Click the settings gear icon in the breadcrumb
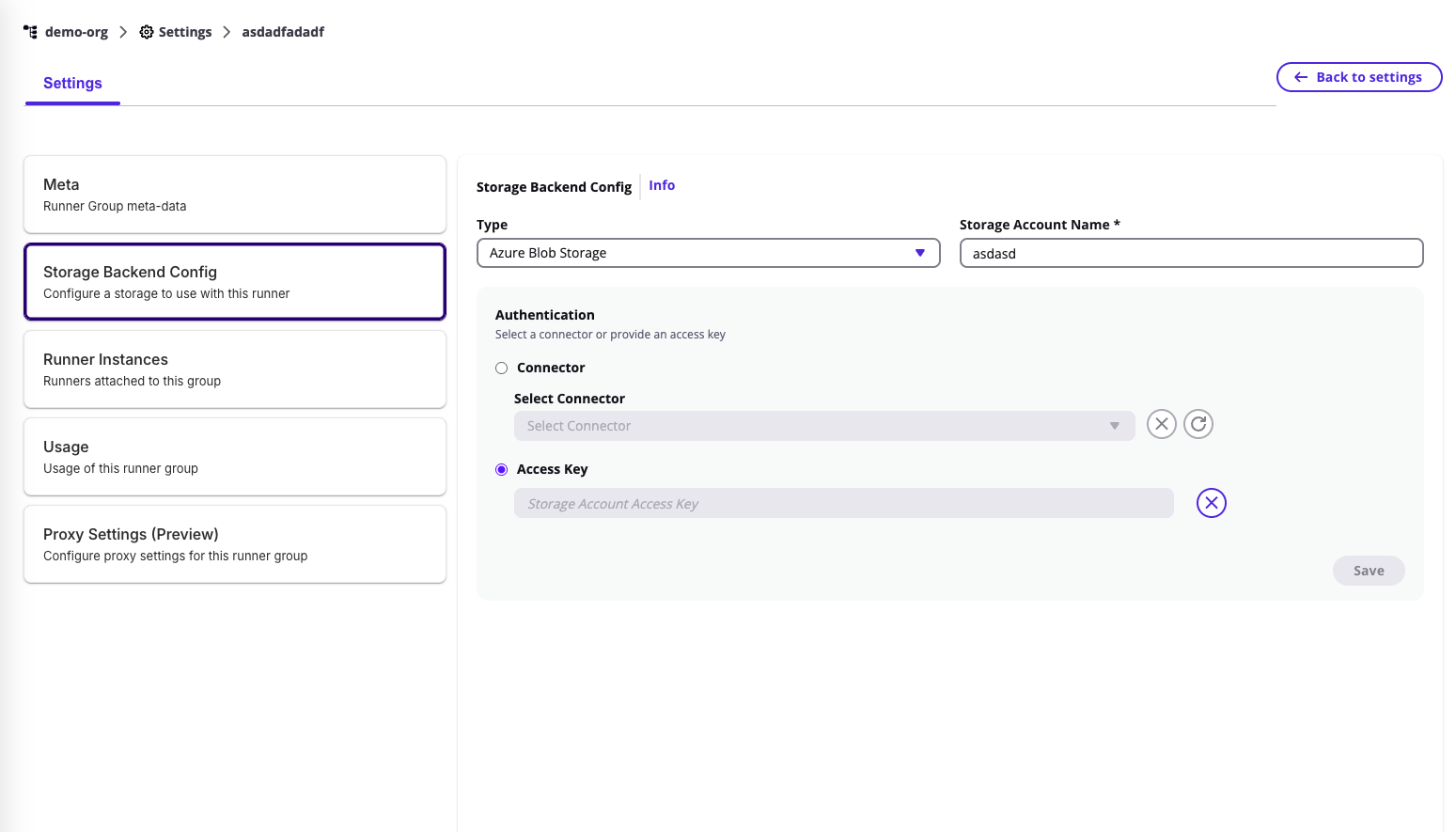The image size is (1456, 832). point(146,31)
